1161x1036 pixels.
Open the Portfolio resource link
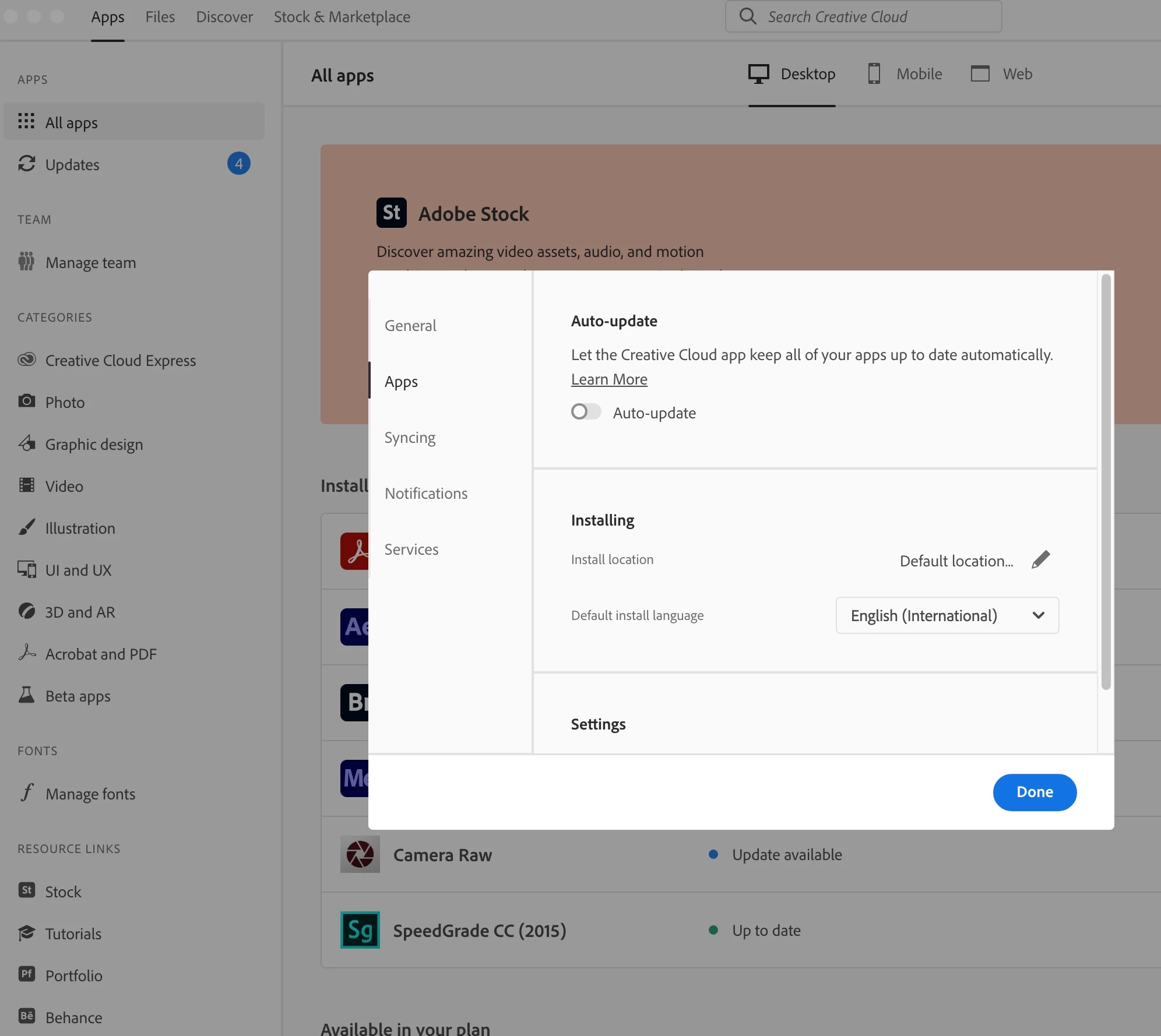[x=73, y=975]
